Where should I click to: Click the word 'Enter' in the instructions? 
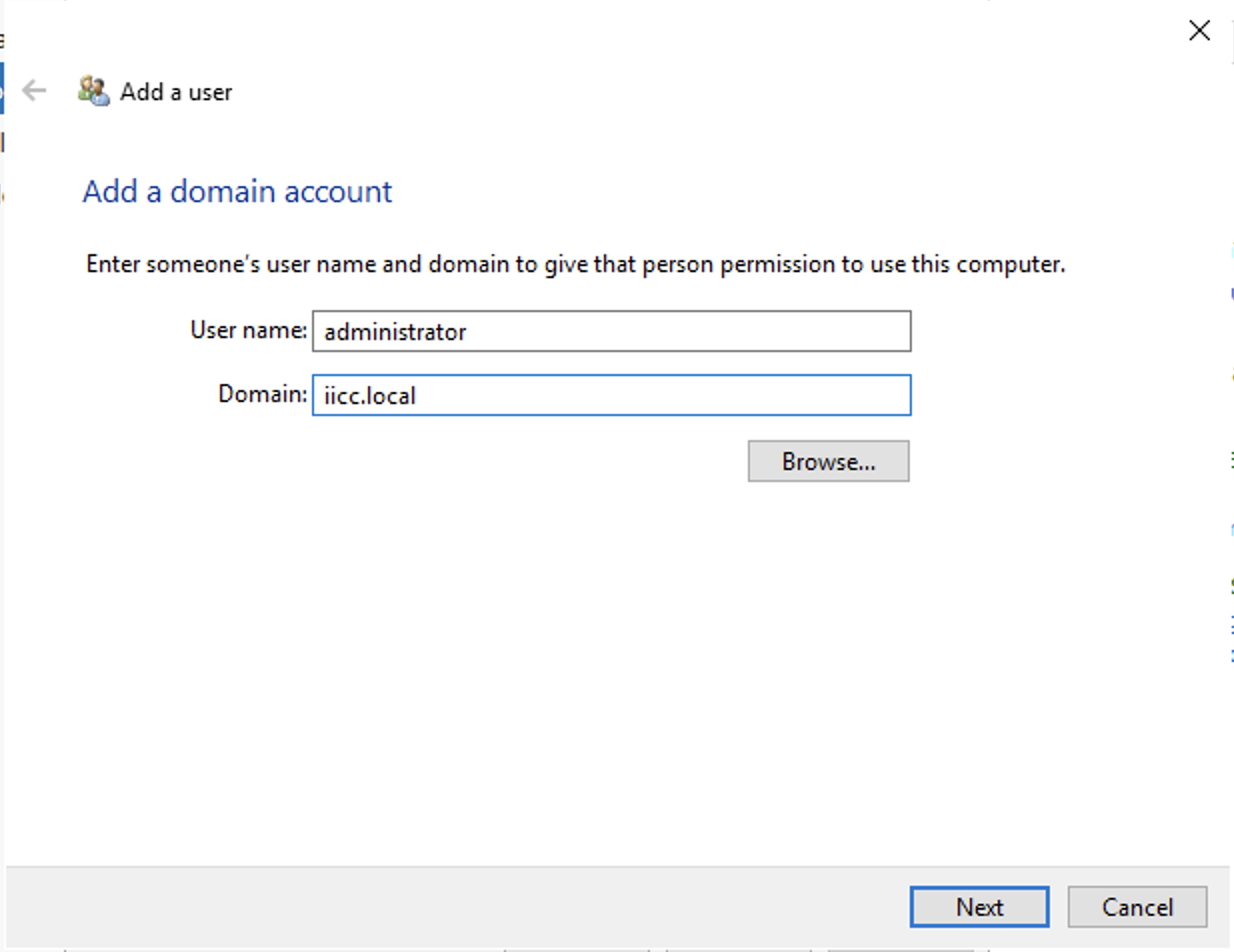[x=113, y=266]
